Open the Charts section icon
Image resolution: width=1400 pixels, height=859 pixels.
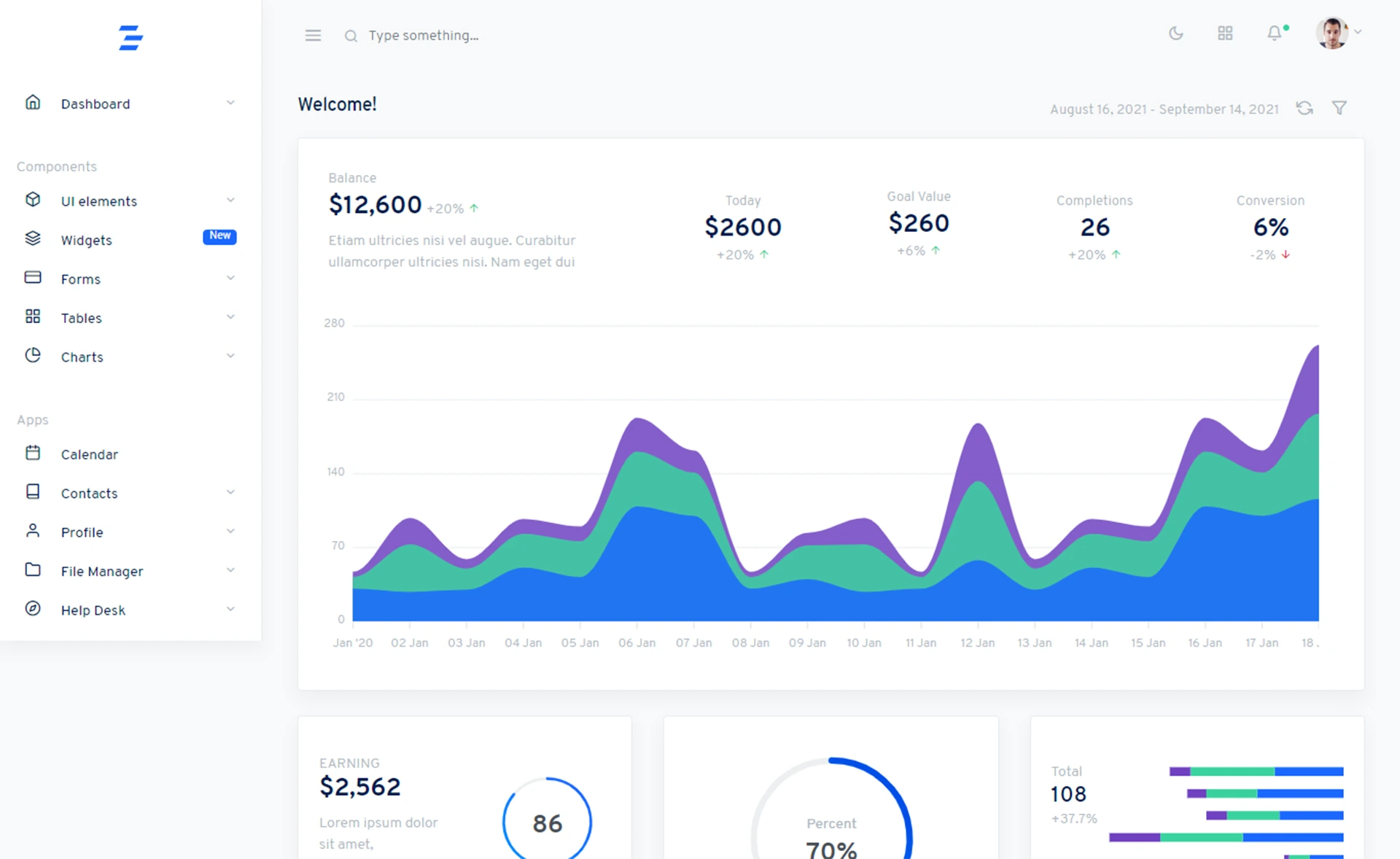click(33, 355)
